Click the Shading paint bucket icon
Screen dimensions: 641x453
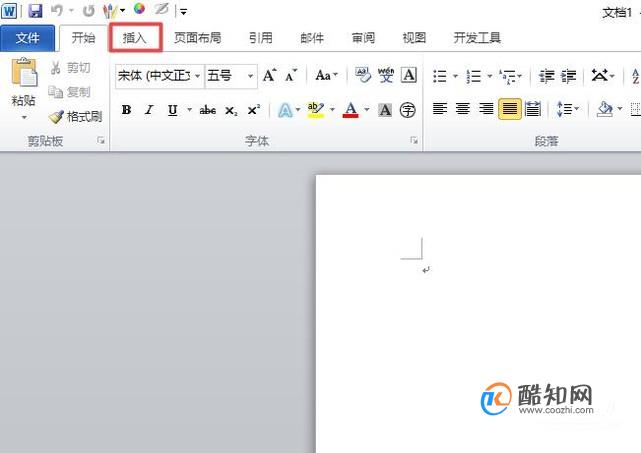coord(605,109)
